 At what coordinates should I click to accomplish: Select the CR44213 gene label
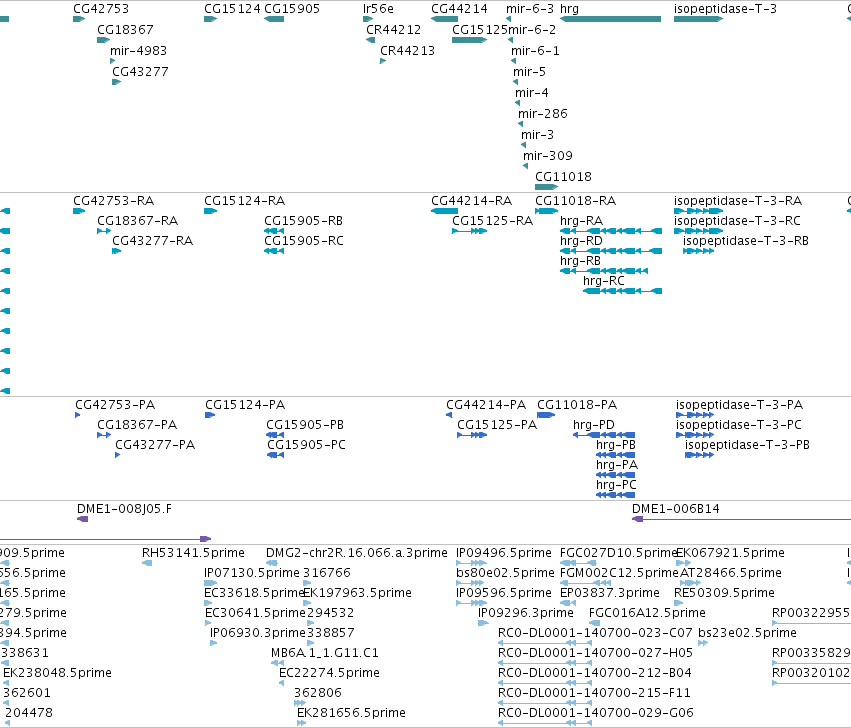pos(407,50)
